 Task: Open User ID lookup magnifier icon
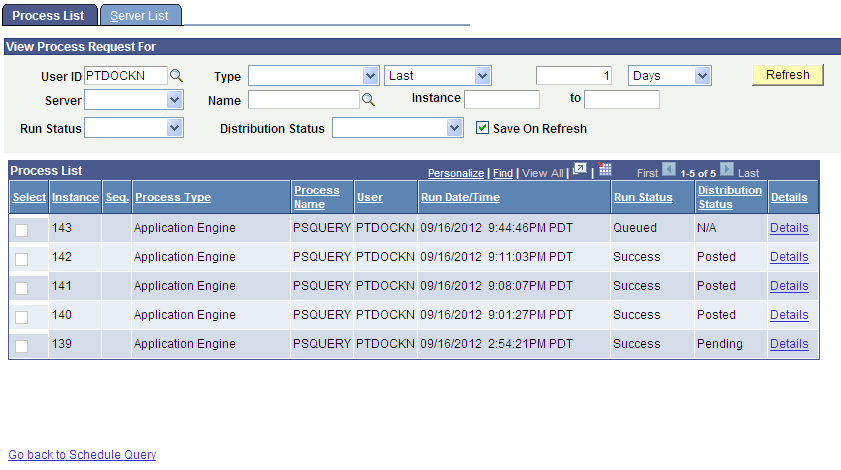[x=176, y=76]
